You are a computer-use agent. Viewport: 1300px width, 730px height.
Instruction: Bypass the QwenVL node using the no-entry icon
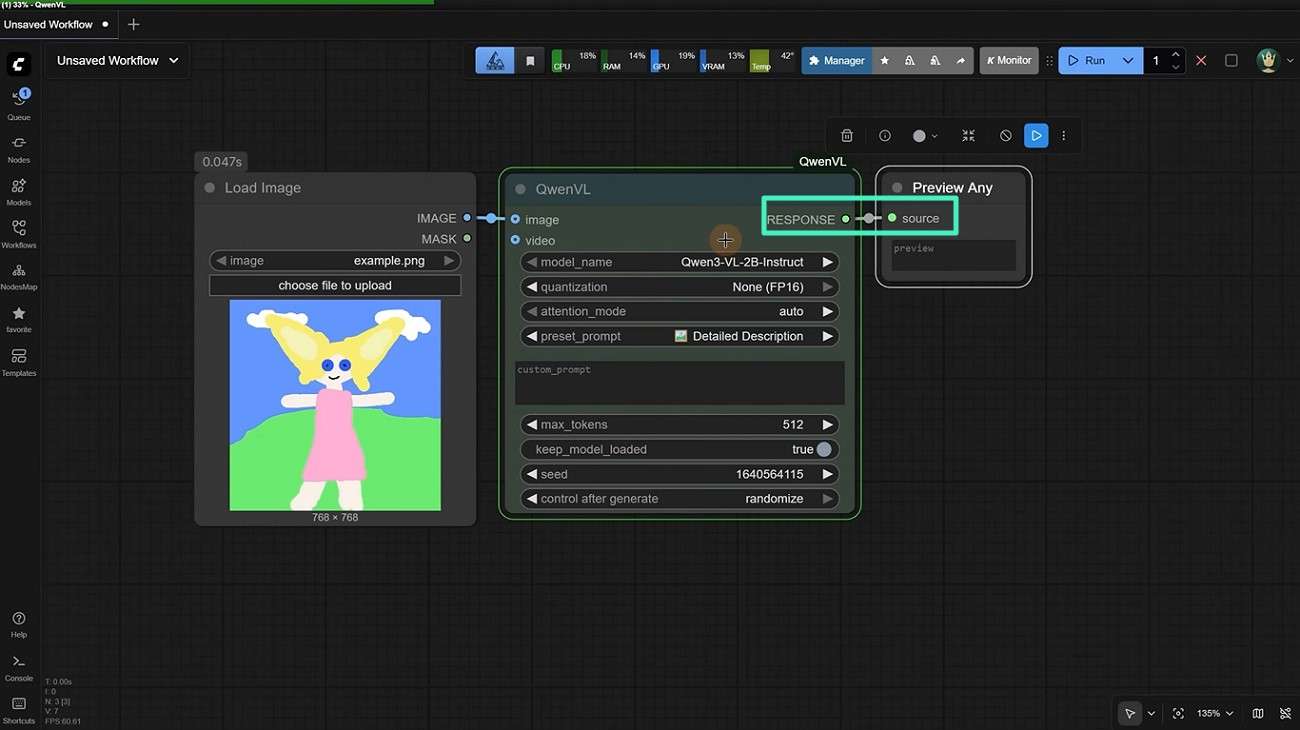point(1005,135)
